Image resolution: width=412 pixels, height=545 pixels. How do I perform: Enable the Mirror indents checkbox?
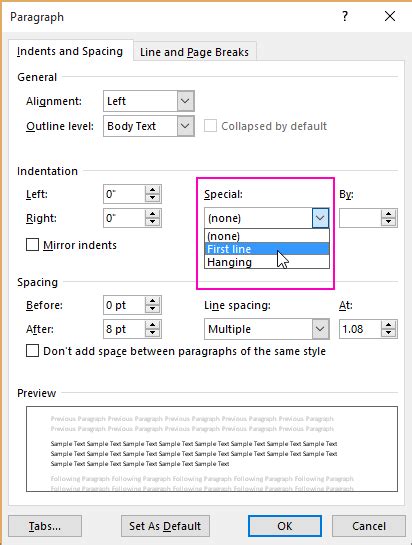(32, 245)
